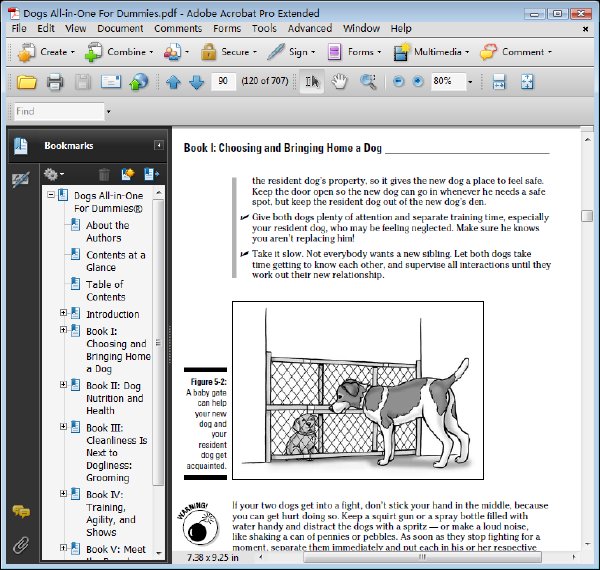Screen dimensions: 600x570
Task: Click the New Bookmark icon
Action: tap(128, 174)
